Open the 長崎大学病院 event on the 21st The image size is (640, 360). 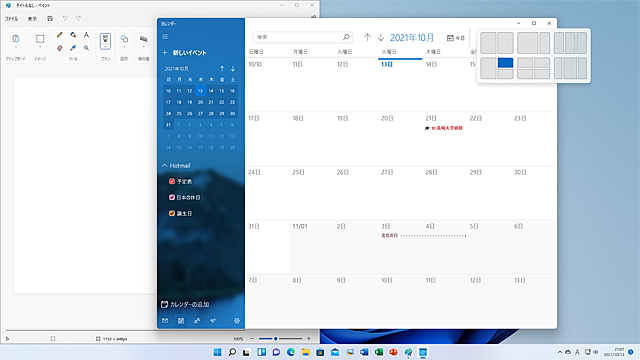tap(444, 128)
